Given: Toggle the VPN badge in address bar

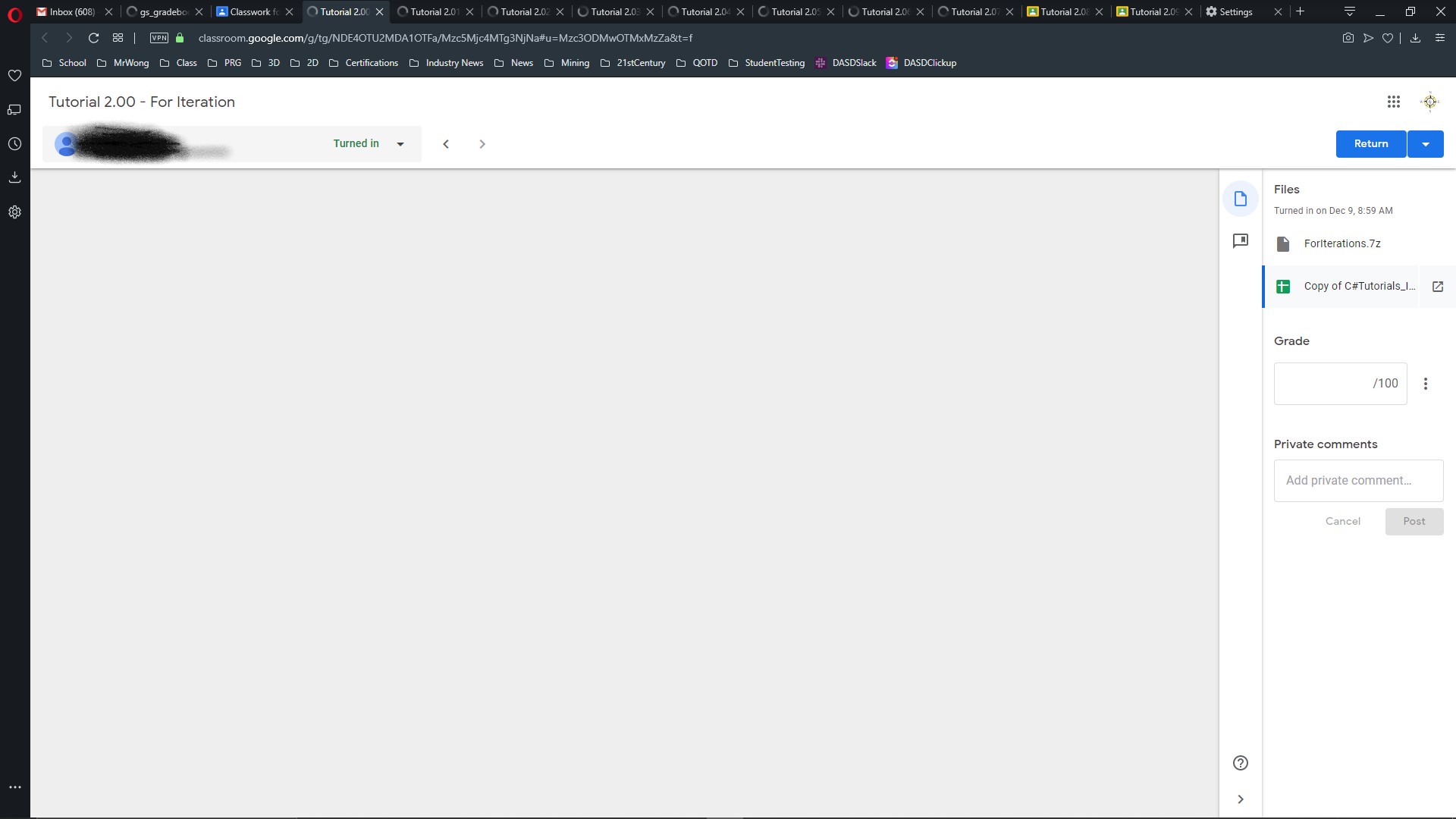Looking at the screenshot, I should point(159,38).
